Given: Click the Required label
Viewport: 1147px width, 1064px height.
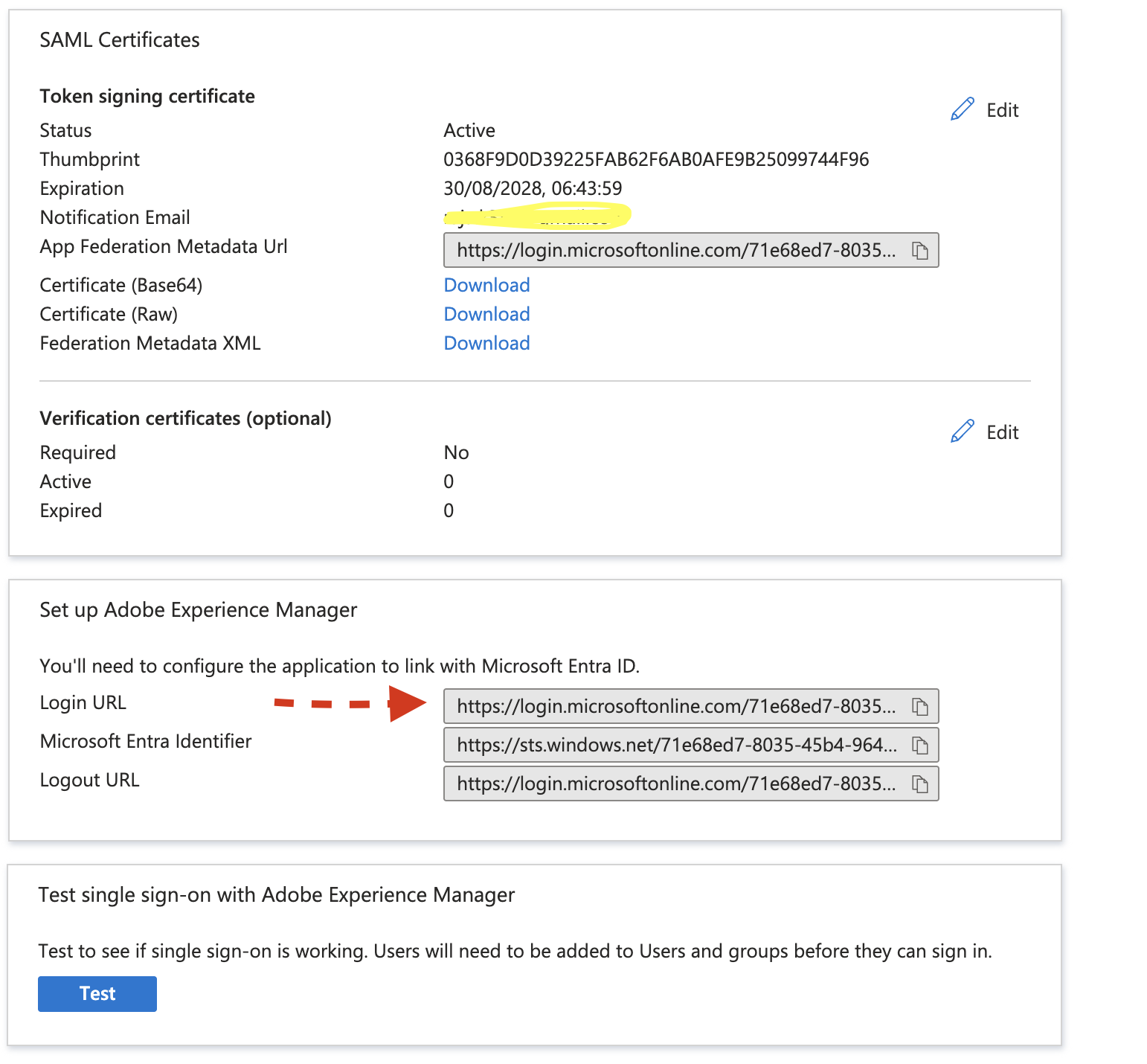Looking at the screenshot, I should 78,452.
